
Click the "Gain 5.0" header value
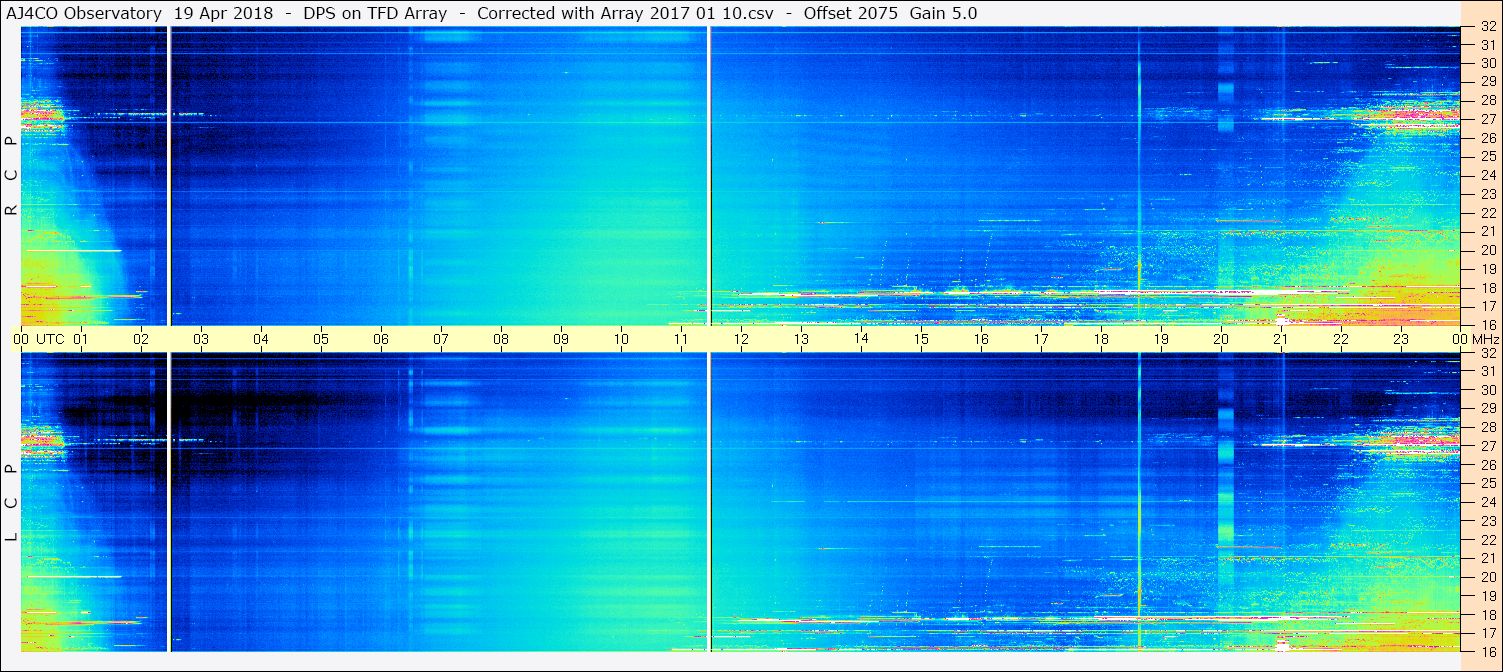pos(944,13)
